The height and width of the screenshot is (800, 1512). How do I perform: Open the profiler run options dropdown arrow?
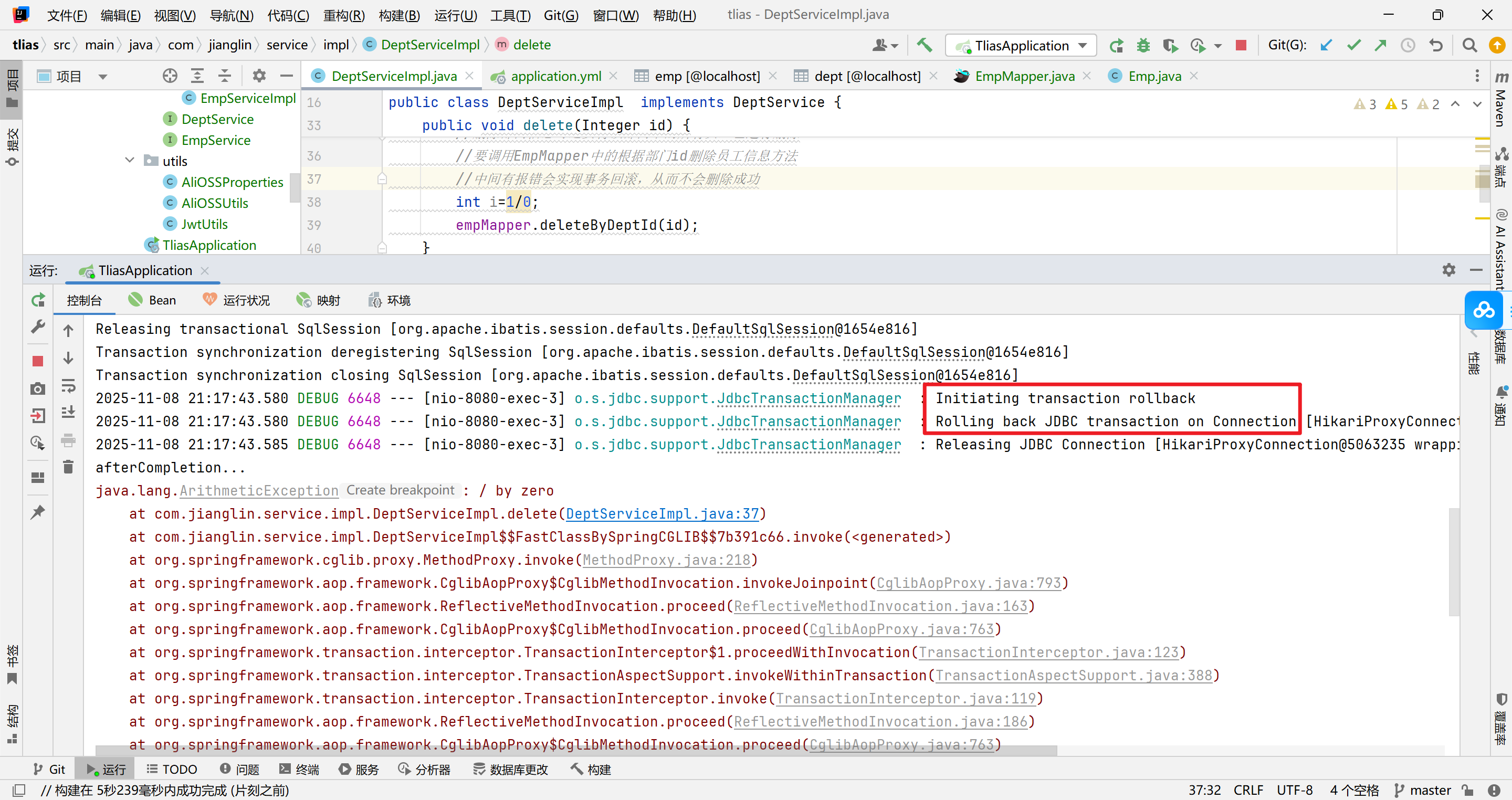tap(1217, 46)
